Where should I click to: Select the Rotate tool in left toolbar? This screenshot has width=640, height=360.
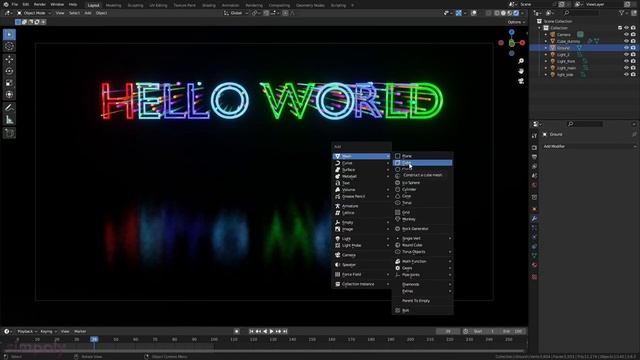click(9, 71)
